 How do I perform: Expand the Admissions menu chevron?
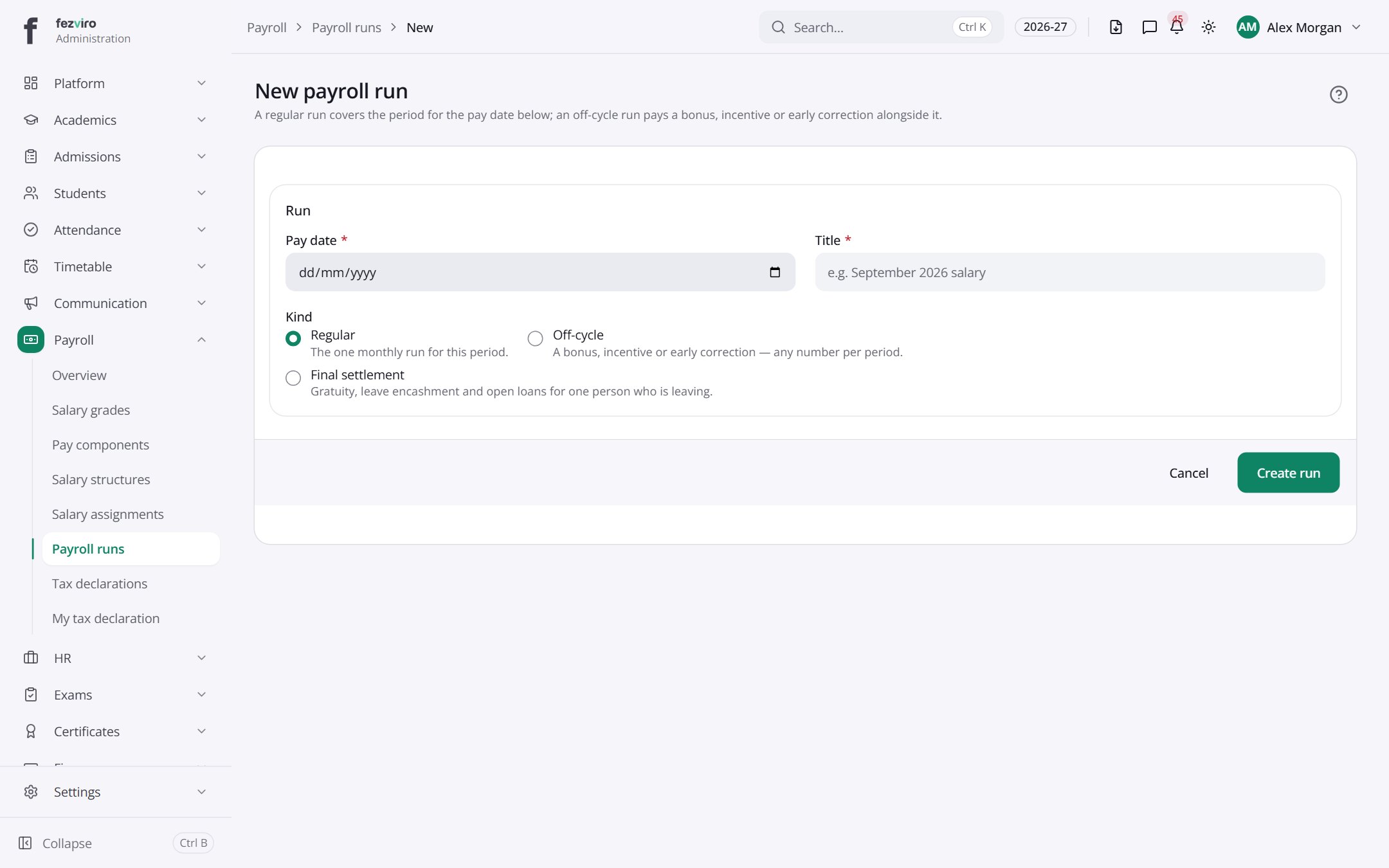(201, 156)
